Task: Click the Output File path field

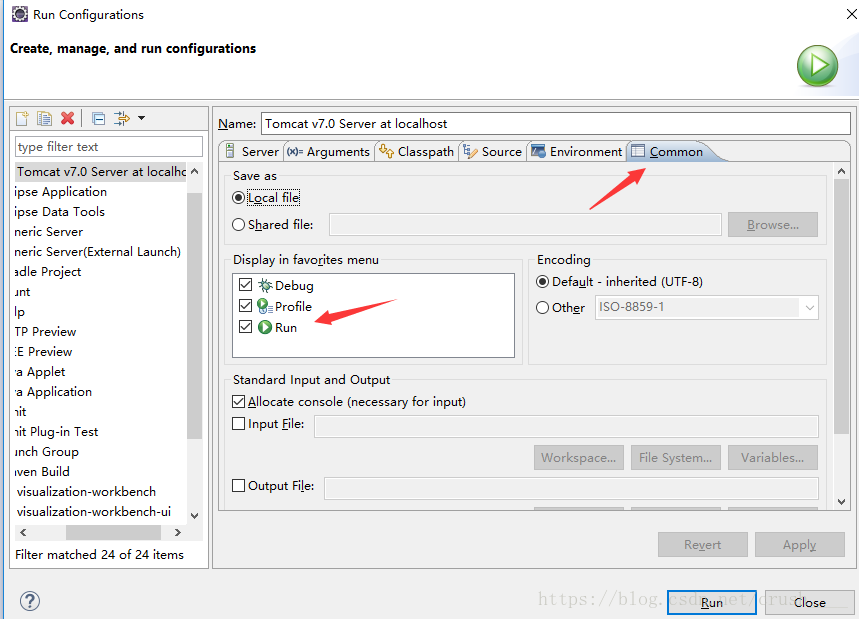Action: click(571, 488)
